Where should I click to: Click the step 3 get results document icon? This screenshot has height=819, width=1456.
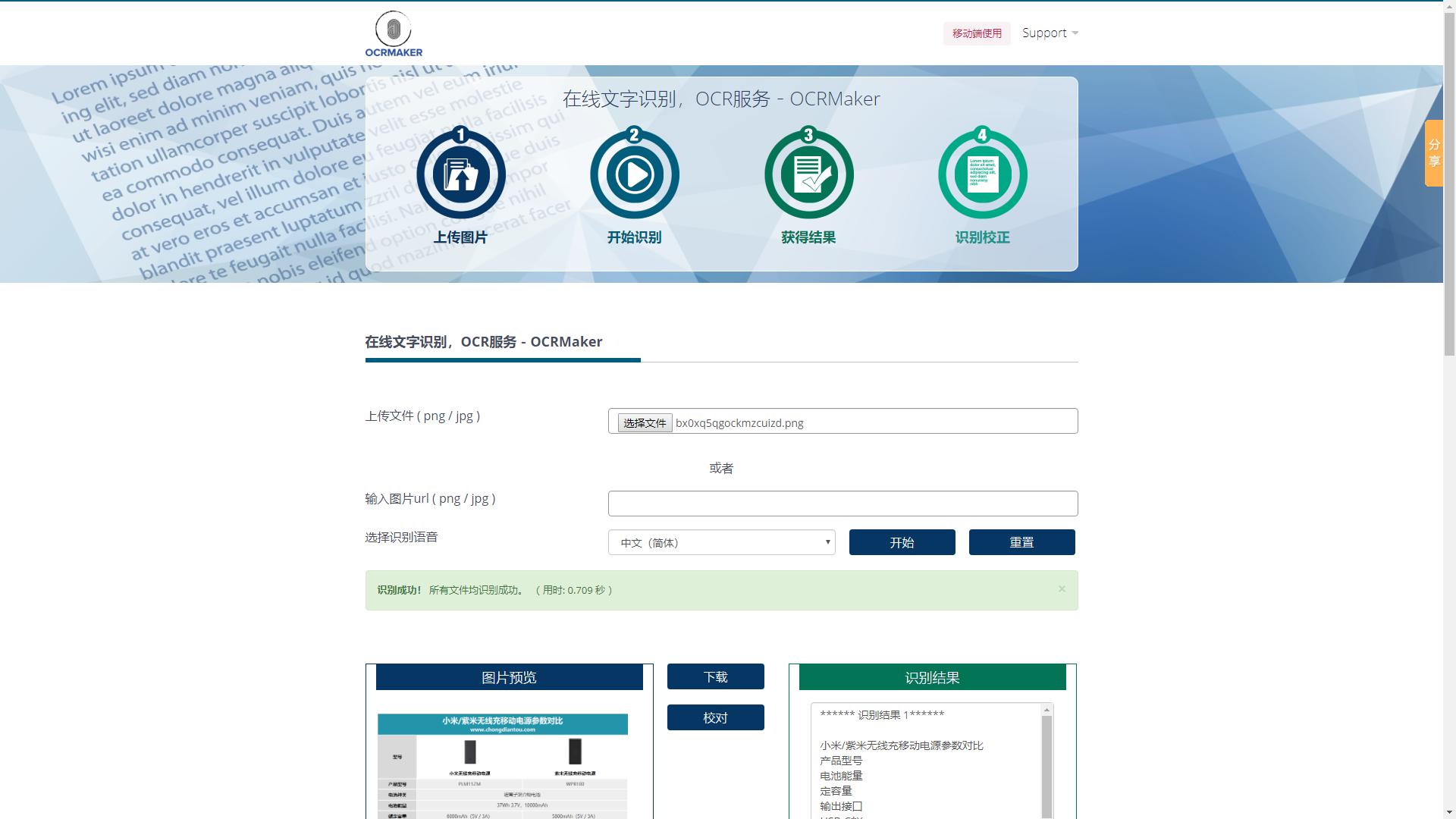[x=808, y=173]
